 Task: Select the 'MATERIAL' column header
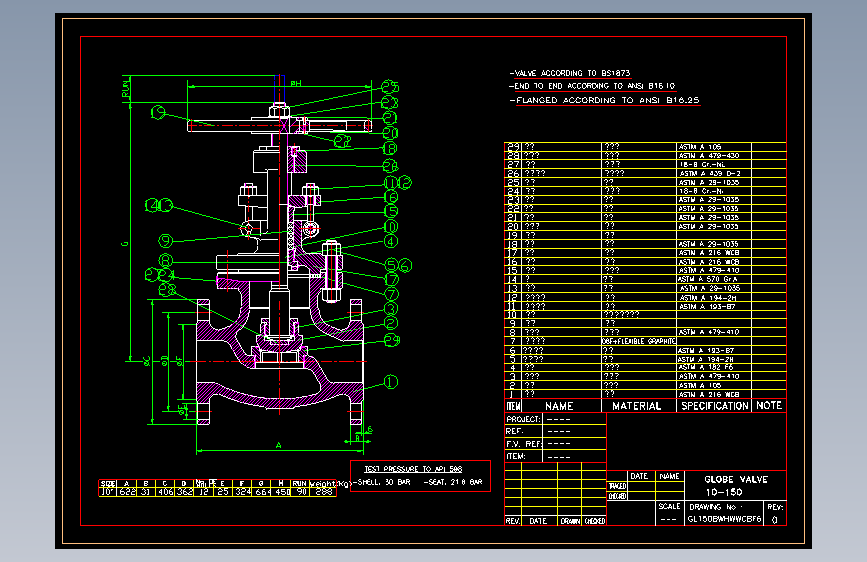(636, 406)
